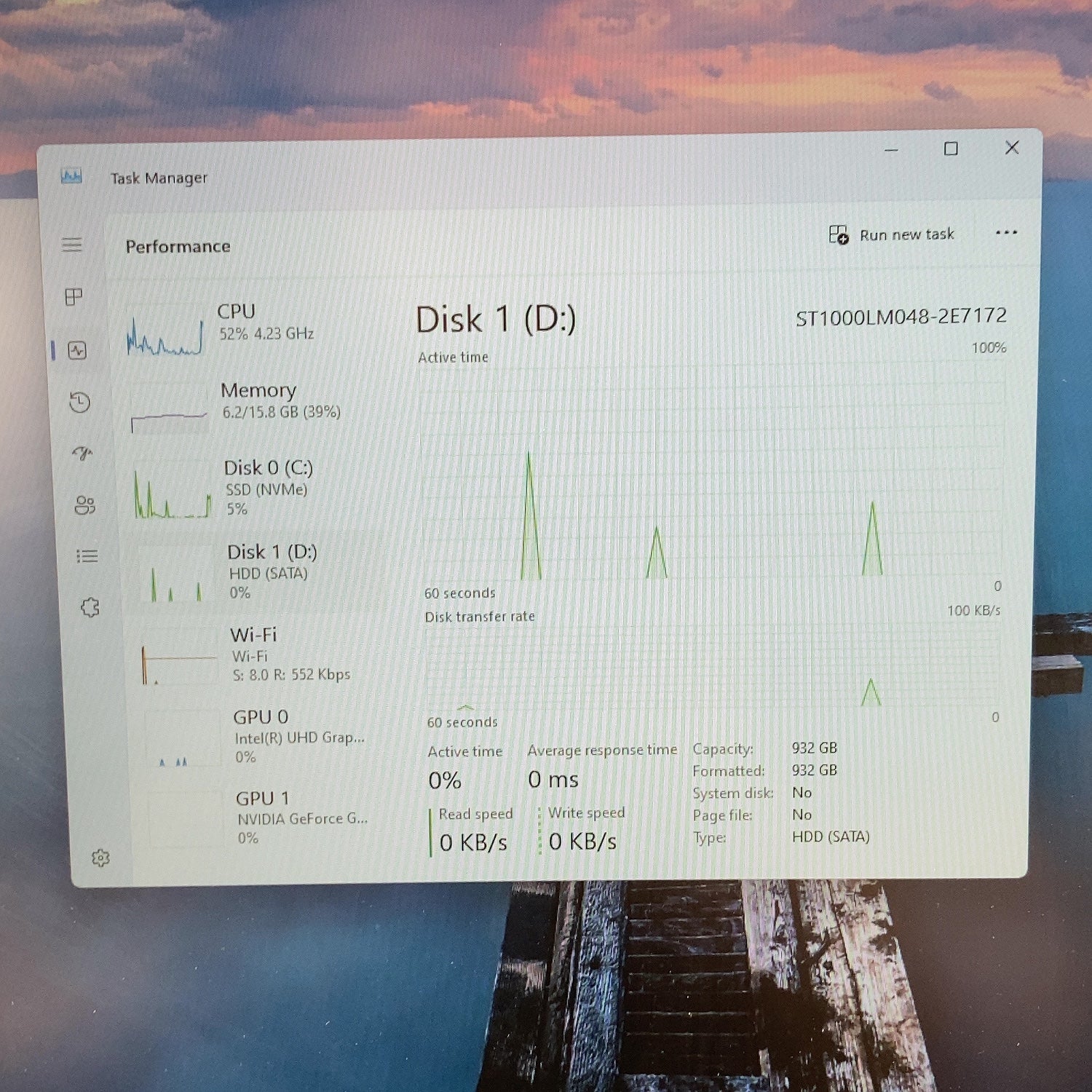Select the Wi-Fi performance entry
This screenshot has height=1092, width=1092.
pos(266,654)
